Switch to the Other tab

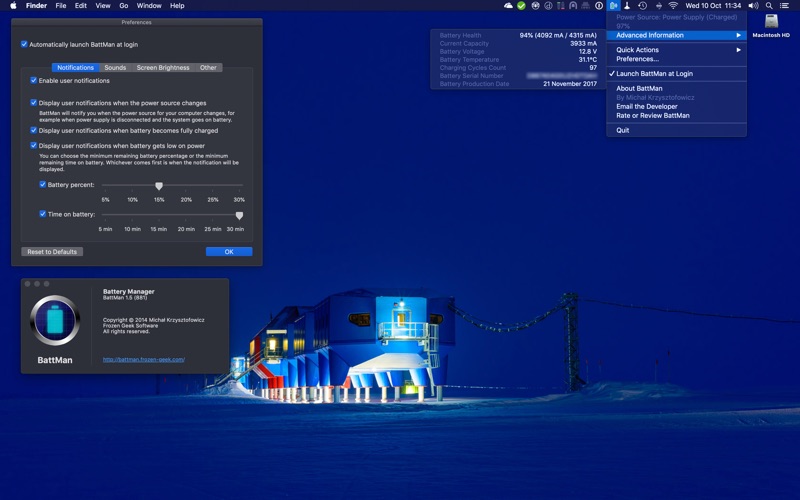[208, 67]
